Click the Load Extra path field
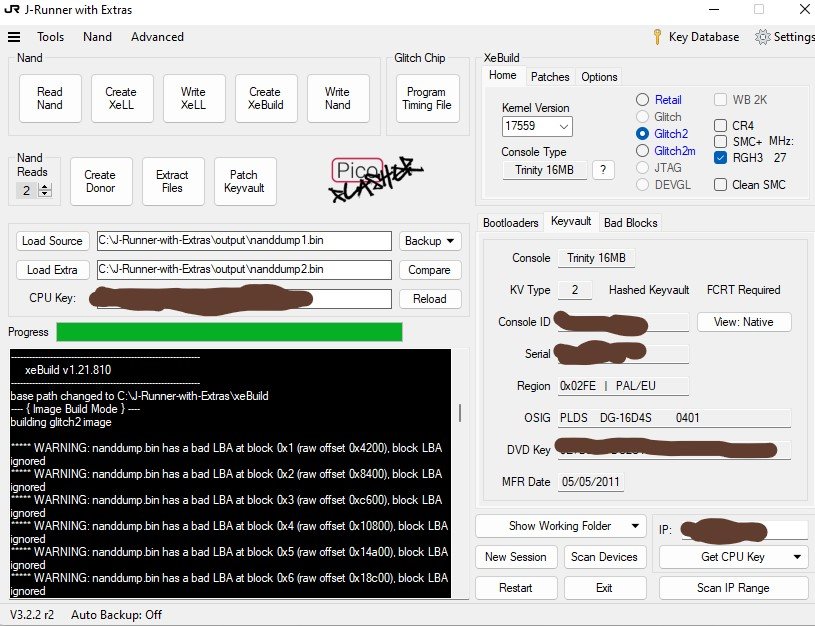815x626 pixels. pos(244,270)
